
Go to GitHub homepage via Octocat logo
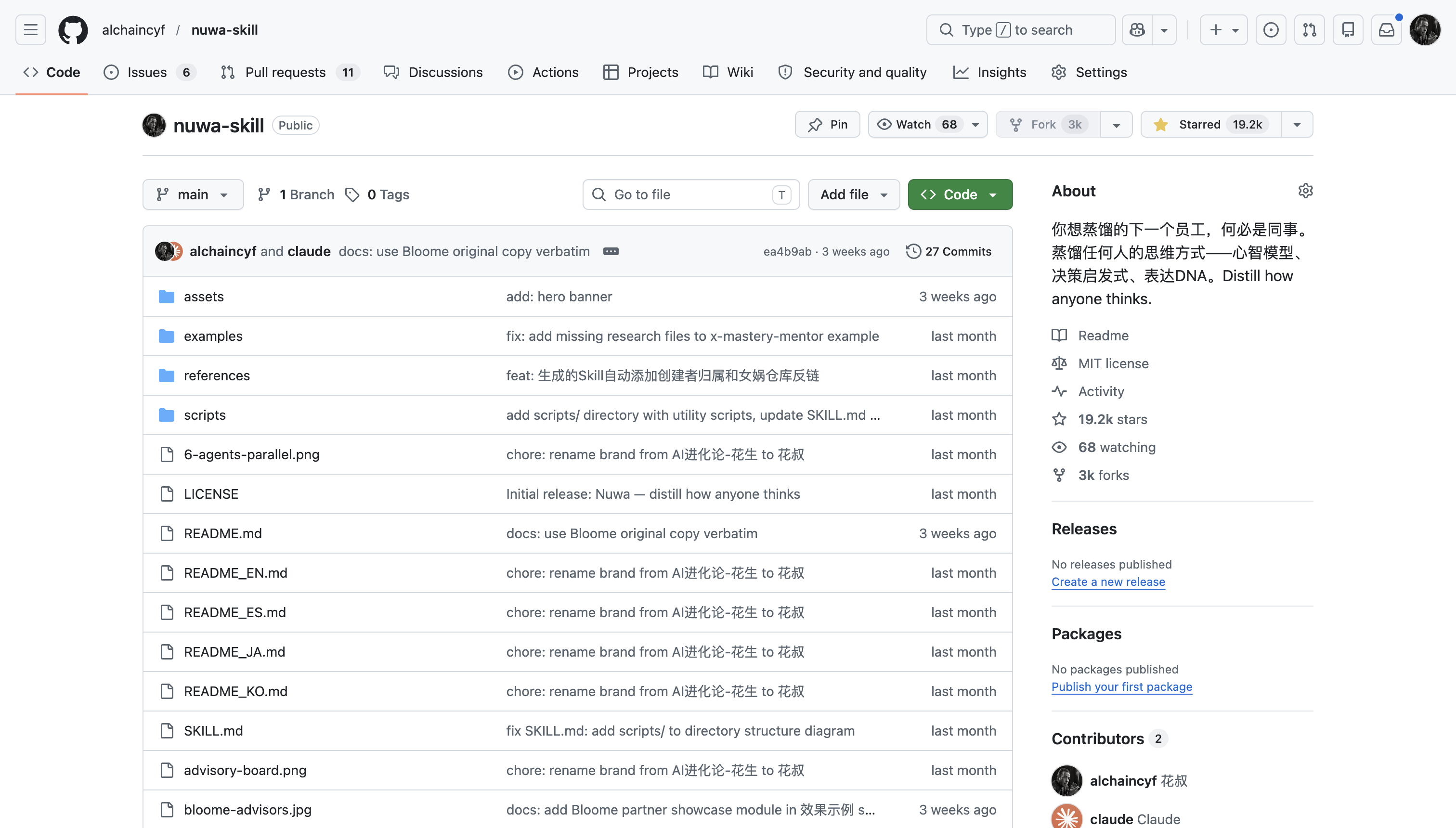73,29
